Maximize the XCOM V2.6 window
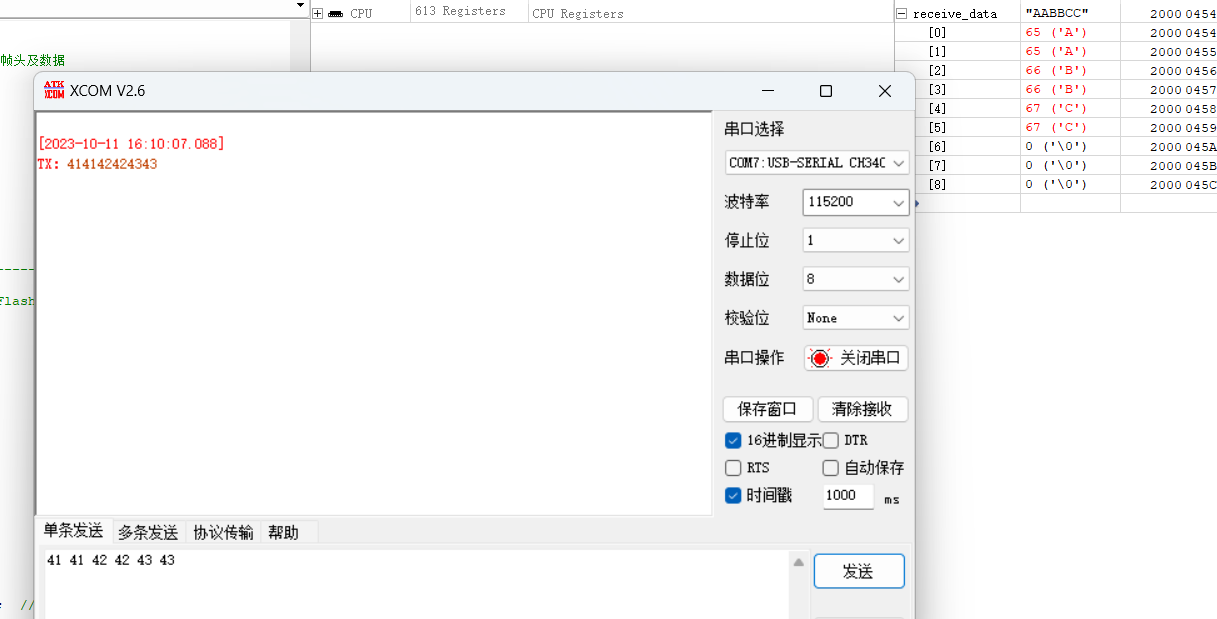Viewport: 1217px width, 619px height. pyautogui.click(x=826, y=91)
